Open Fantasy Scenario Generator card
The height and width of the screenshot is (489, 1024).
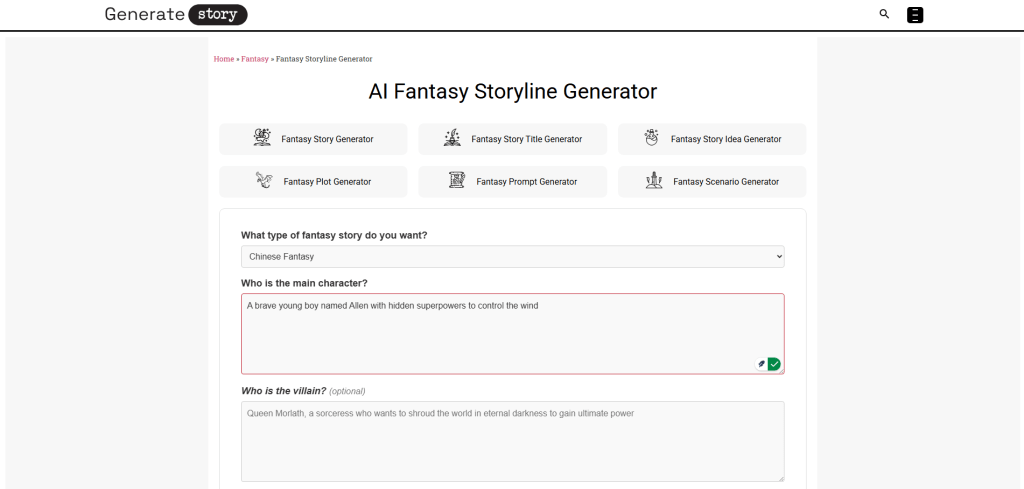coord(712,181)
